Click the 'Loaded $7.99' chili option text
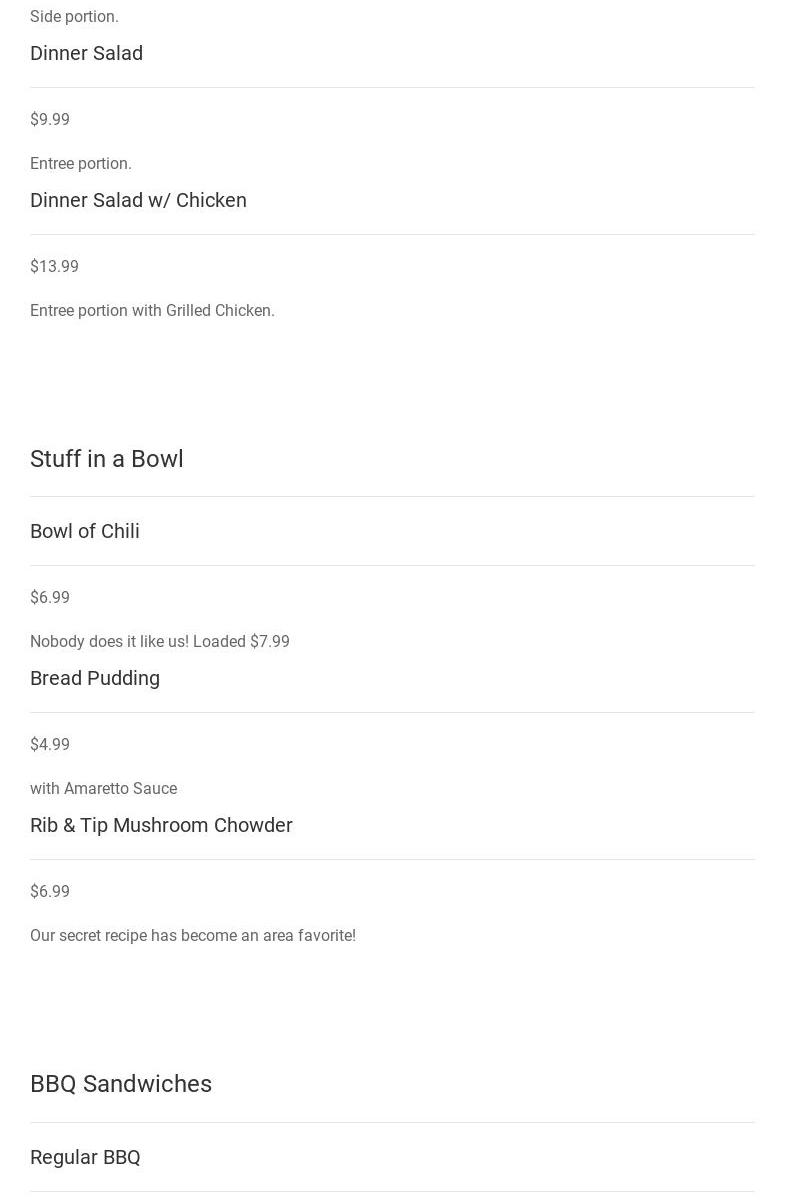 click(241, 641)
